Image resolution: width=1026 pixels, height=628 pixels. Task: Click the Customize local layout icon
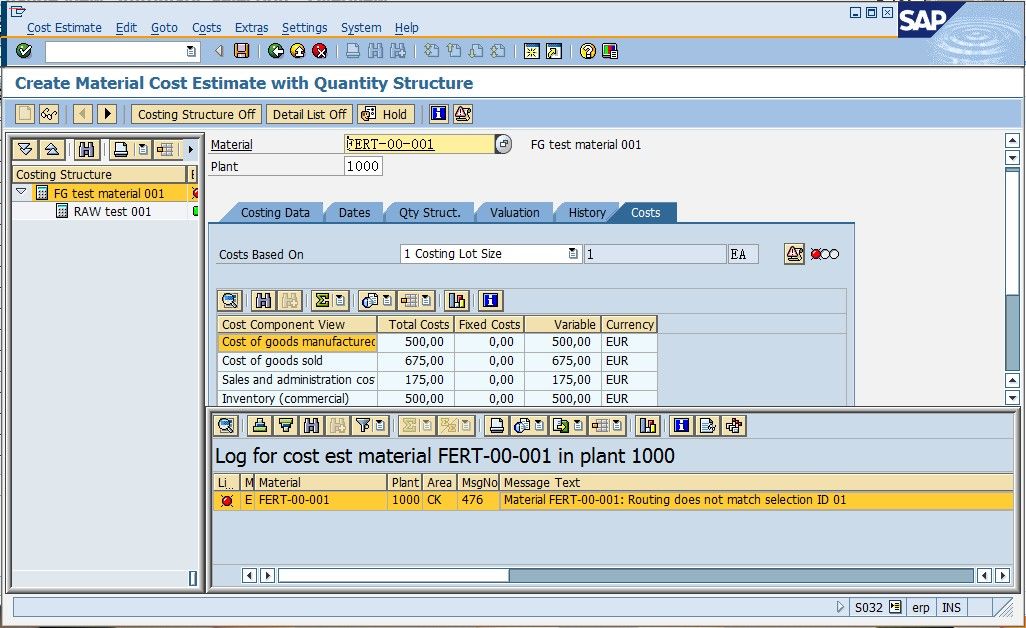tap(610, 51)
